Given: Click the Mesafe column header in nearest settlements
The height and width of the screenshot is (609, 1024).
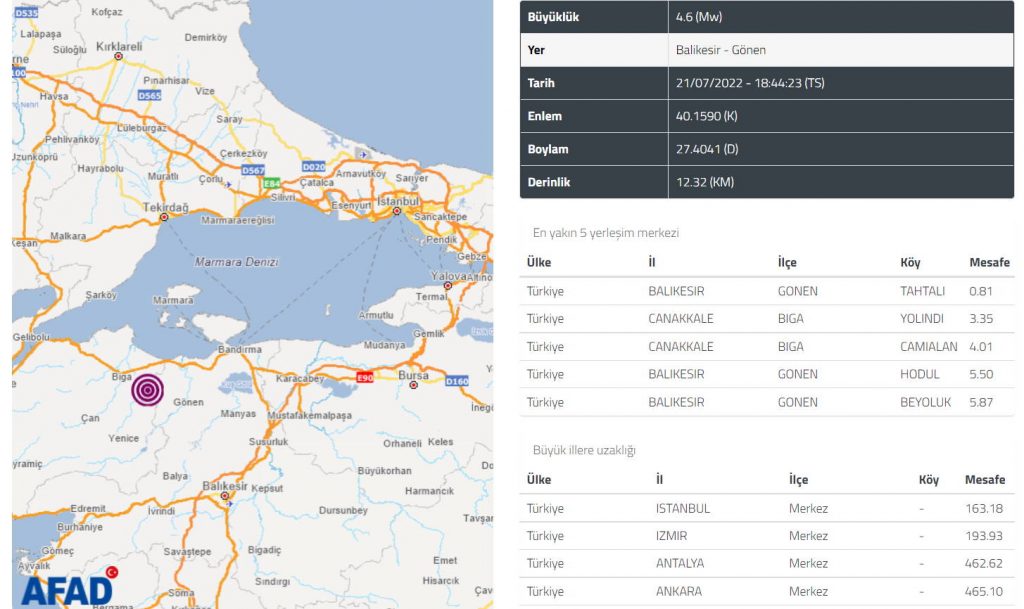Looking at the screenshot, I should (x=989, y=263).
